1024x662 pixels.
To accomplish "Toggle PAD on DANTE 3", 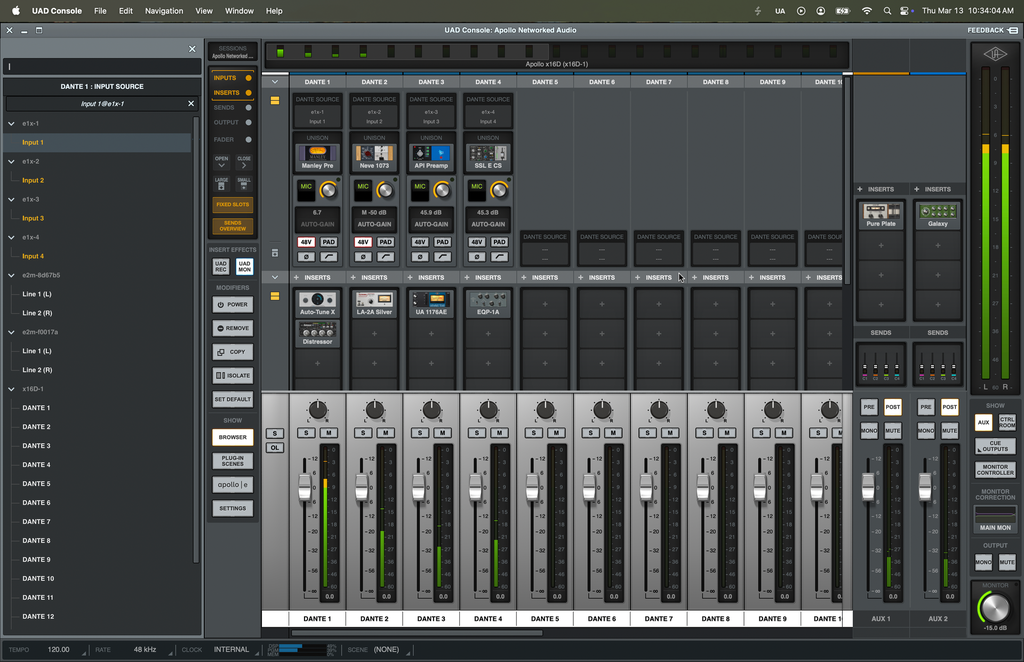I will (442, 242).
